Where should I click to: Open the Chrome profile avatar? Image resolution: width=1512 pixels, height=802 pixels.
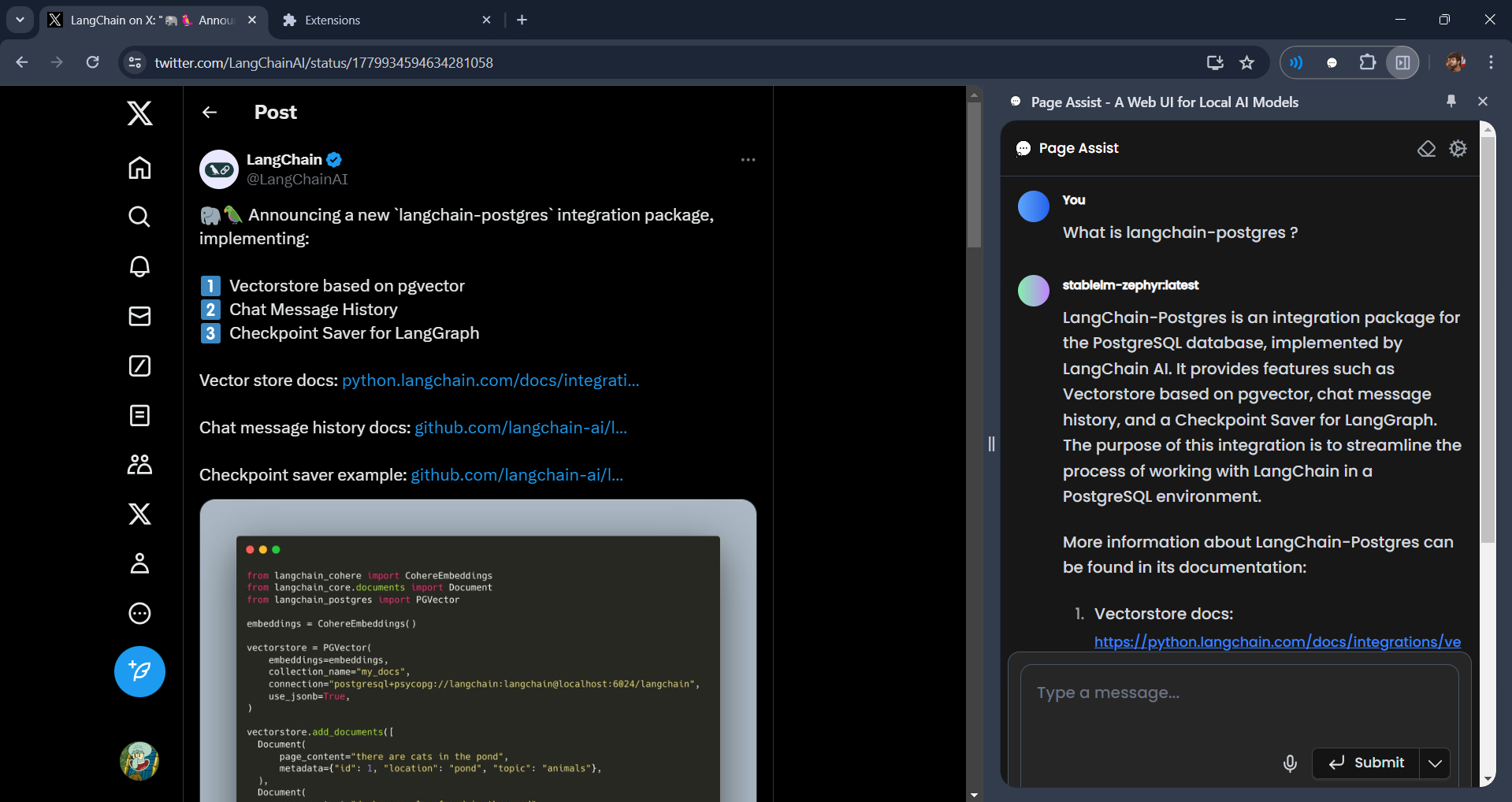[1455, 62]
